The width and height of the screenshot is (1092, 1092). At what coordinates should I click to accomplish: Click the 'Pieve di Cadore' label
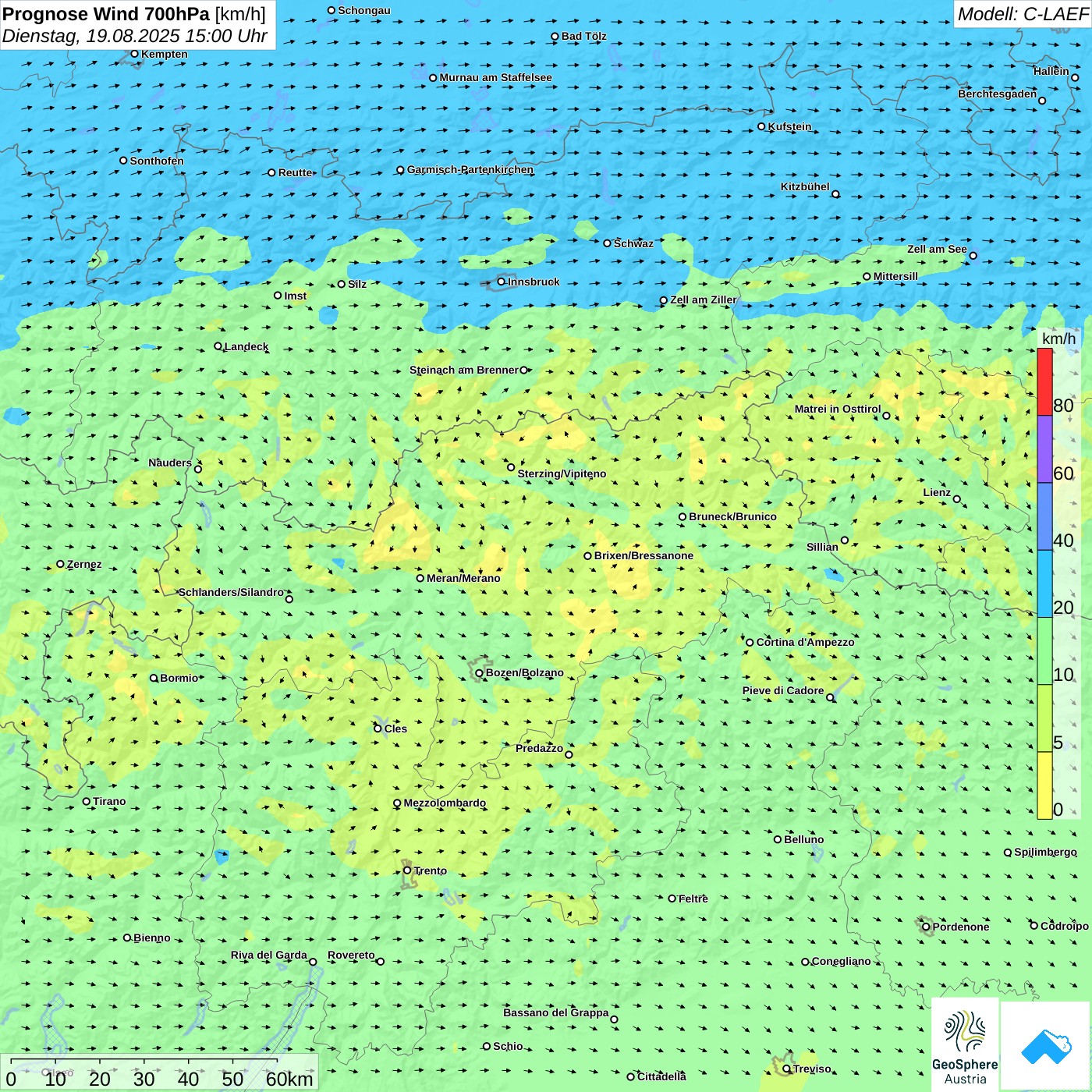click(x=783, y=690)
